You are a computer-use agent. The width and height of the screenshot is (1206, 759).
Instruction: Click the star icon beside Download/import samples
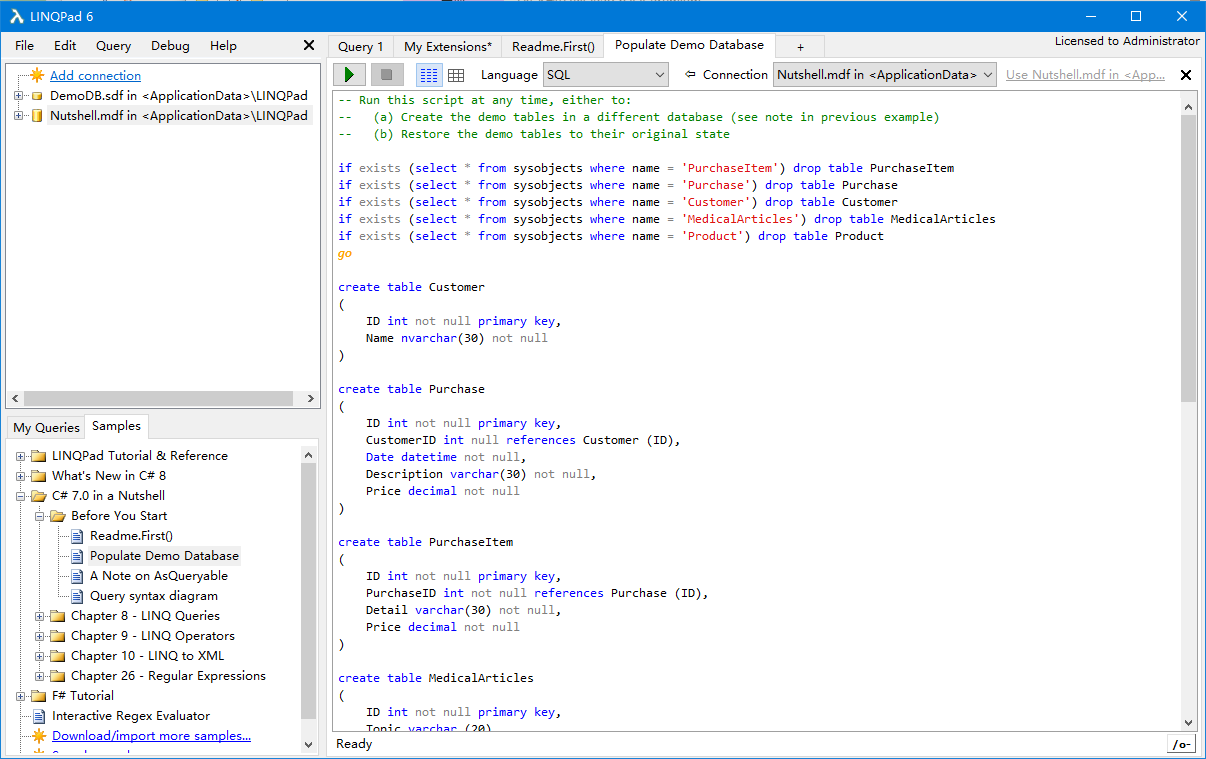[x=39, y=736]
